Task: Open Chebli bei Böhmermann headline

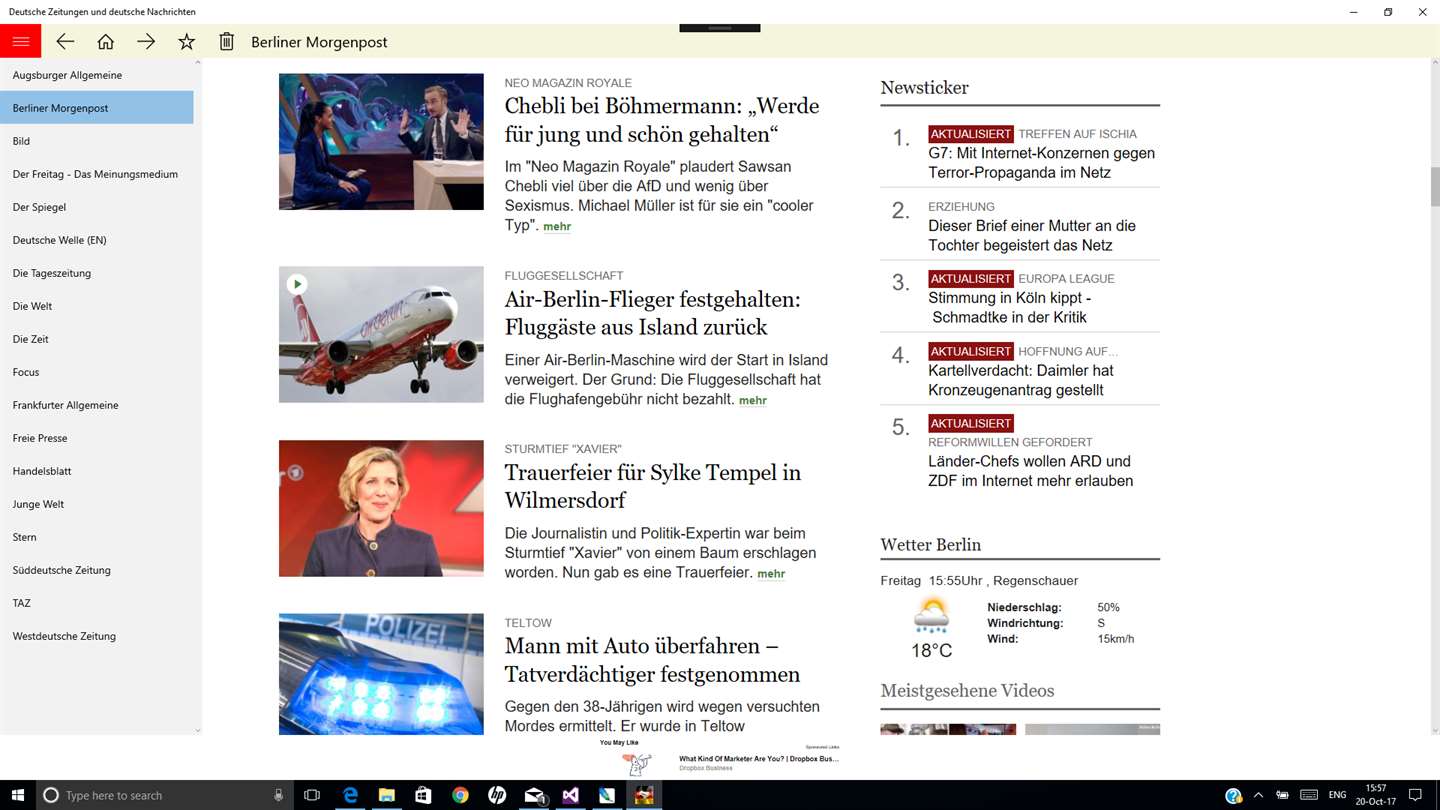Action: coord(662,120)
